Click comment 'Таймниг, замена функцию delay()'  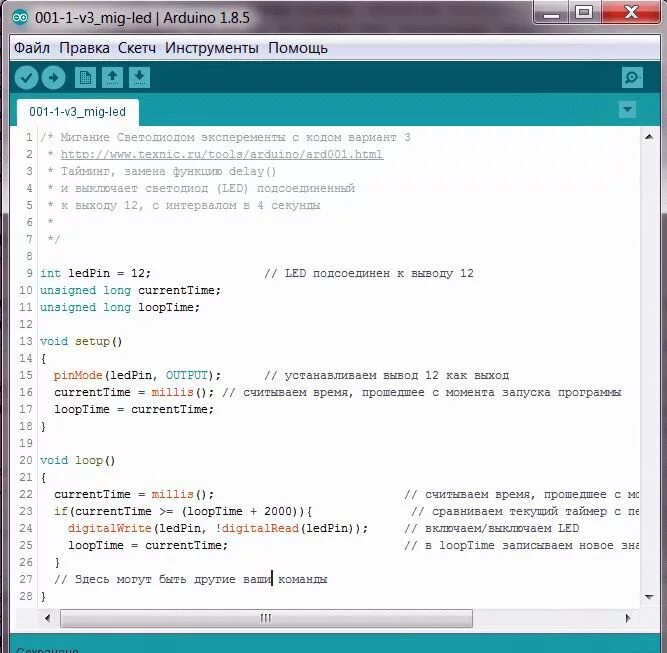[168, 171]
